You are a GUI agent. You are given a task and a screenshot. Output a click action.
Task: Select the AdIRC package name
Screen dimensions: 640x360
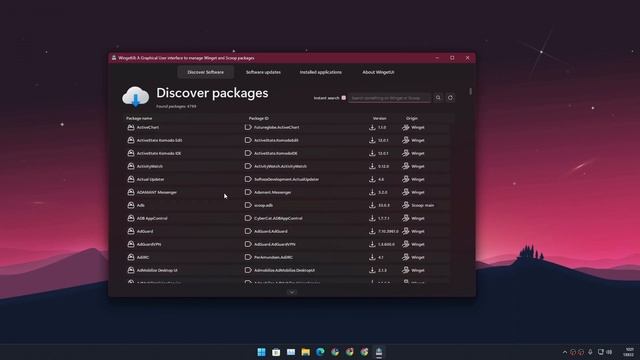tap(143, 258)
